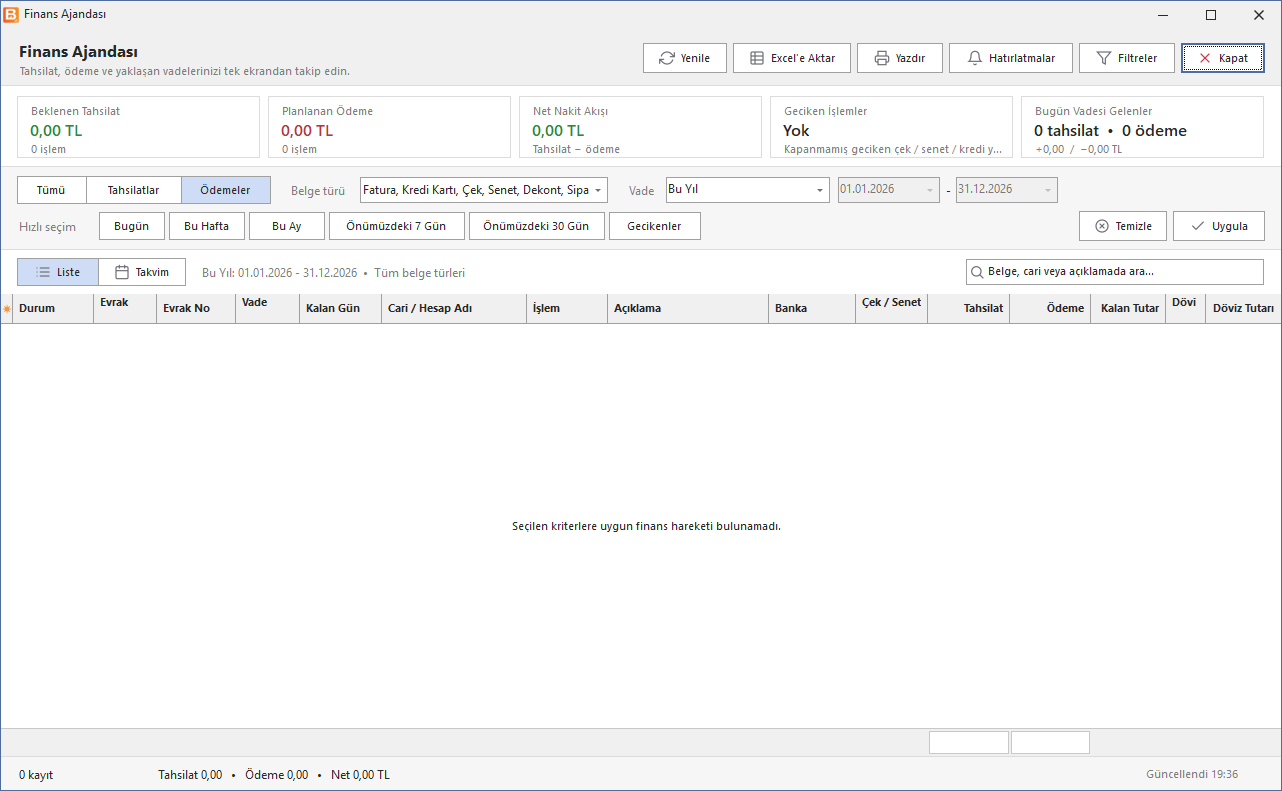
Task: Click the Temizle clear icon button
Action: (1102, 226)
